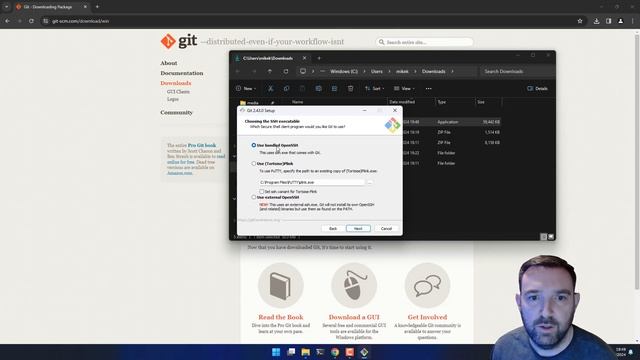Open Chrome downloads icon
The image size is (640, 360).
pyautogui.click(x=596, y=21)
